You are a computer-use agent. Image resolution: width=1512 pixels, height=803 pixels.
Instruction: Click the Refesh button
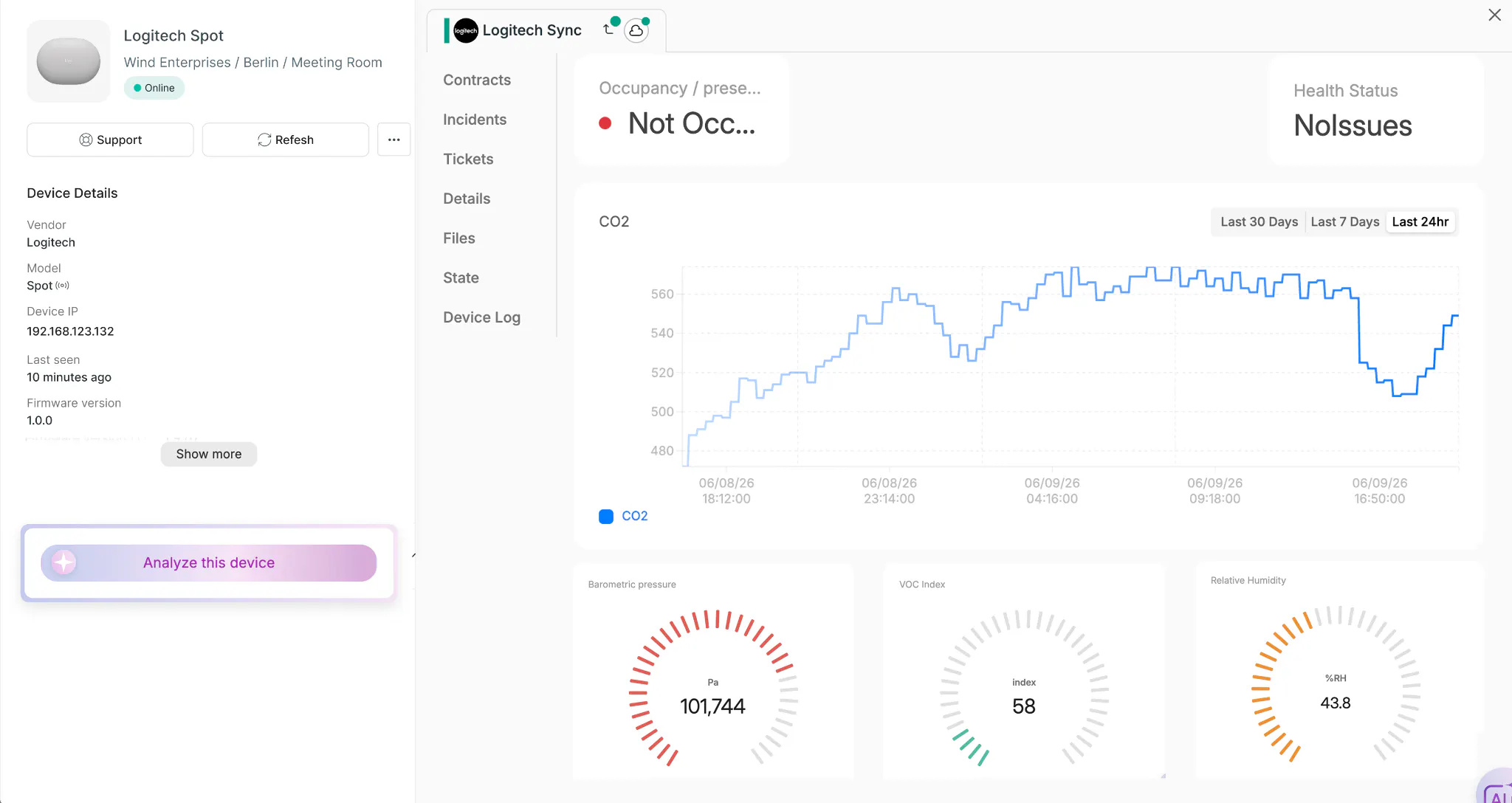click(x=286, y=139)
